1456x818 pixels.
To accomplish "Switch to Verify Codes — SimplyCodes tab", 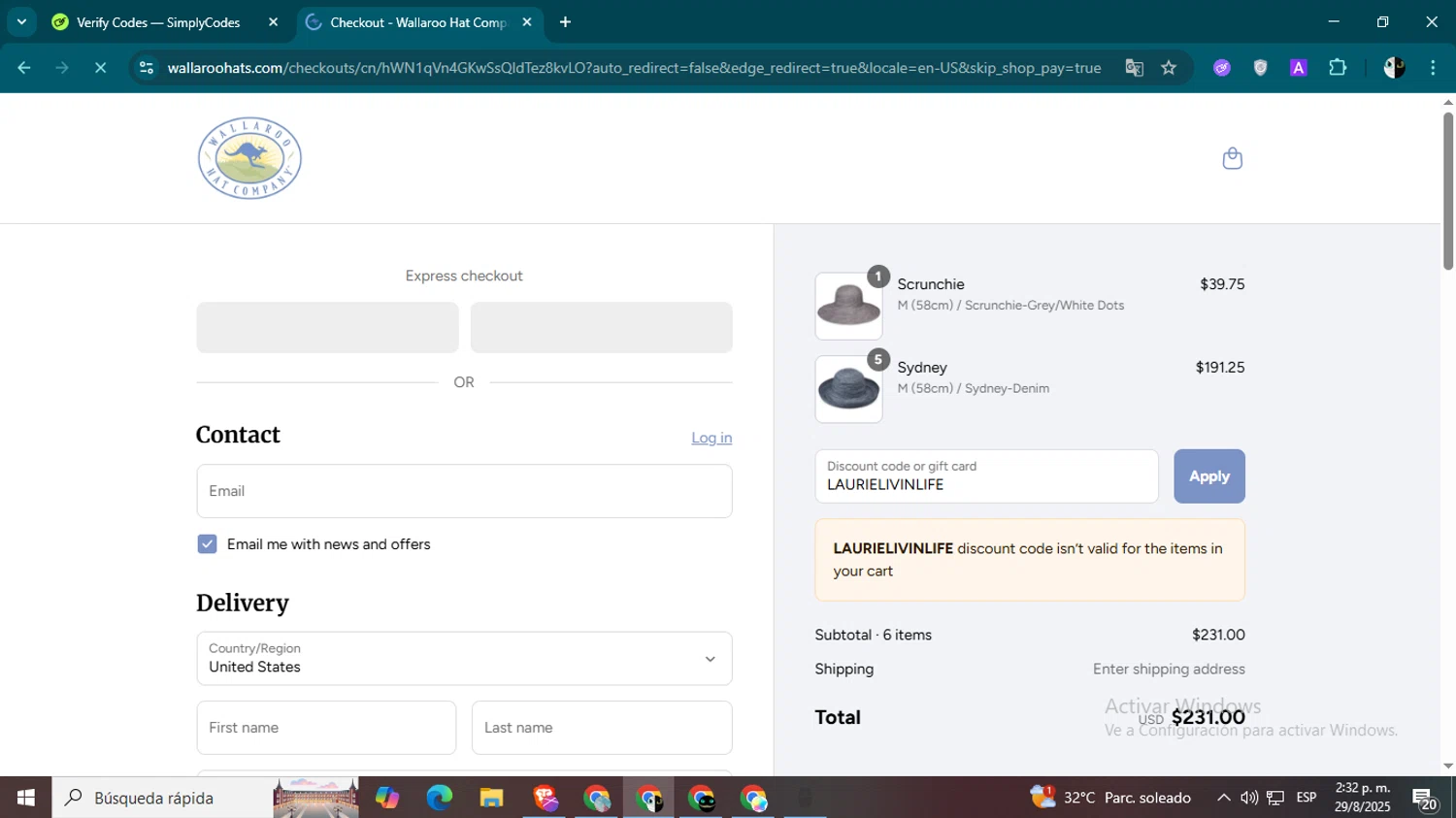I will (158, 22).
